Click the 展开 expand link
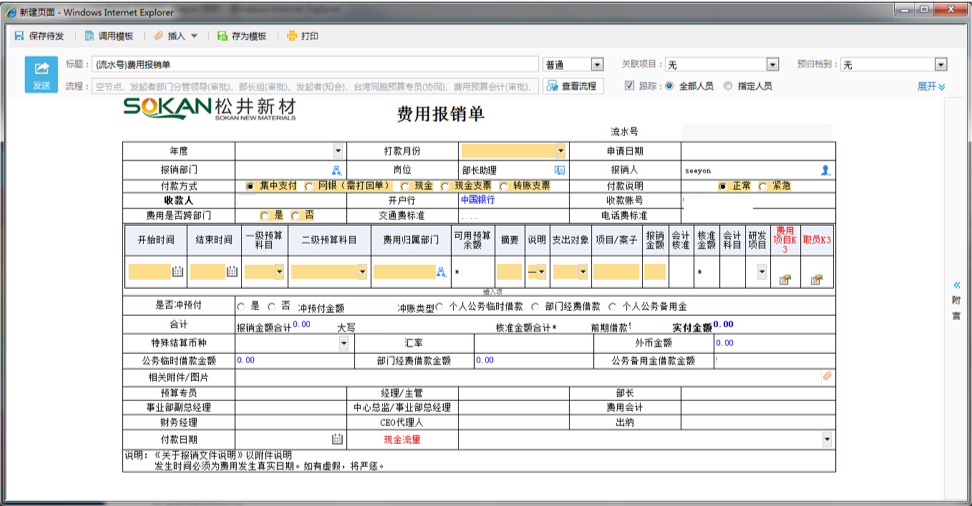 pos(931,86)
